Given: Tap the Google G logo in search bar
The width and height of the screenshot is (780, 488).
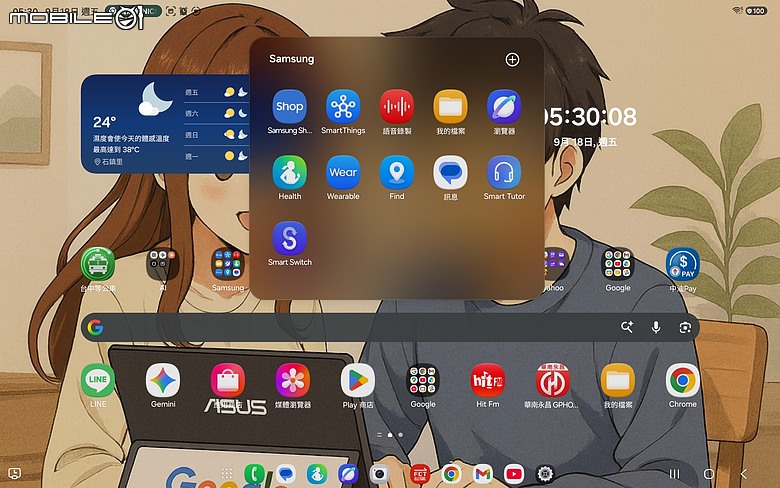Looking at the screenshot, I should (95, 327).
